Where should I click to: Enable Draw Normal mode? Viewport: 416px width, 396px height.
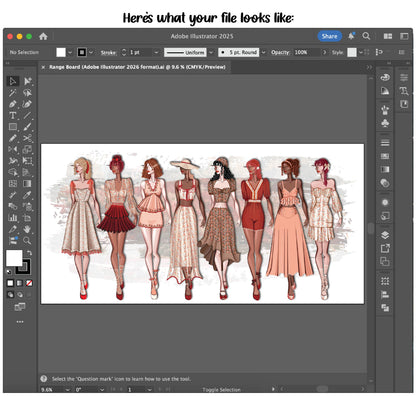tap(10, 295)
